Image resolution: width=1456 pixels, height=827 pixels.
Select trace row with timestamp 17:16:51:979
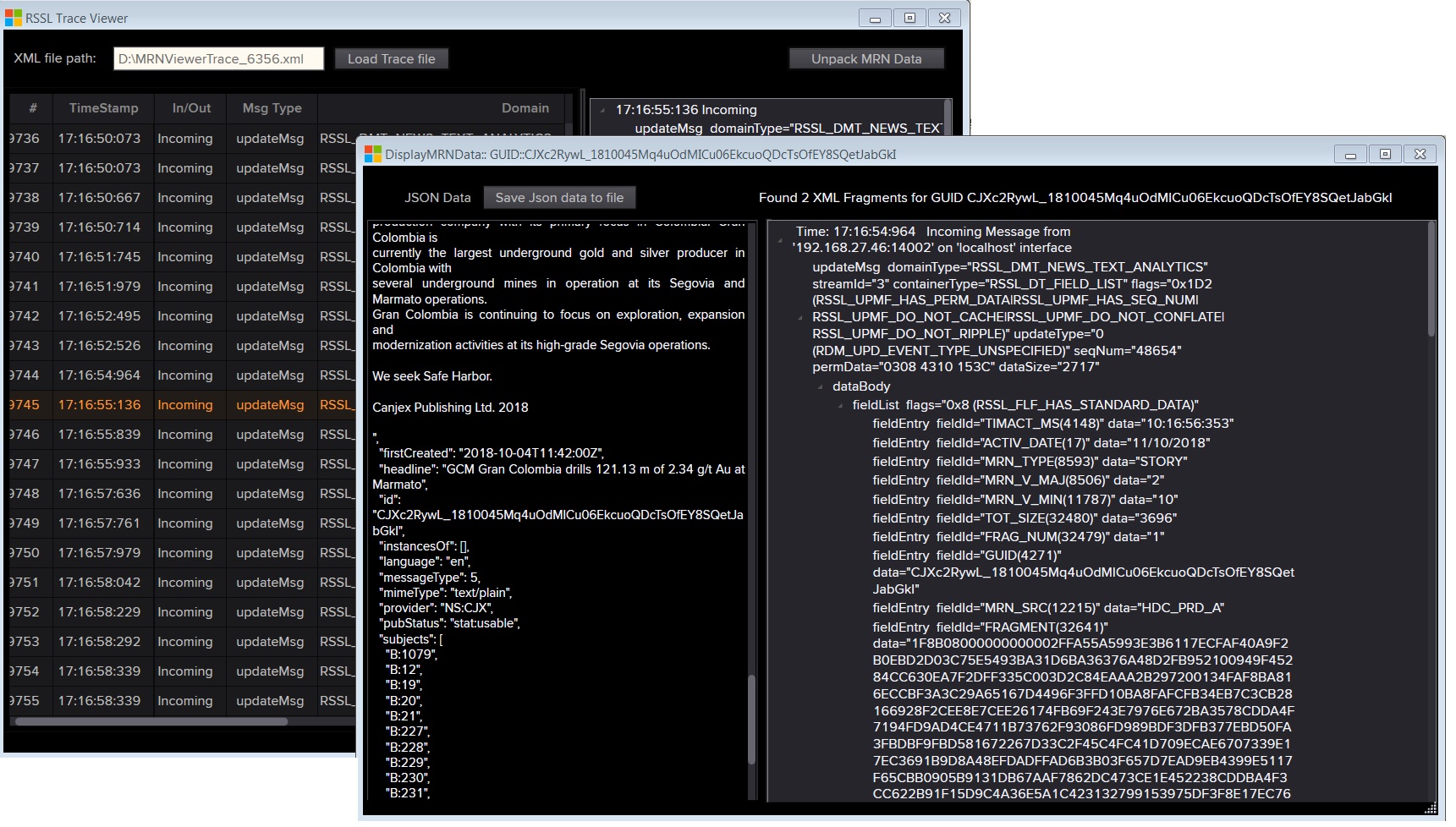coord(182,286)
